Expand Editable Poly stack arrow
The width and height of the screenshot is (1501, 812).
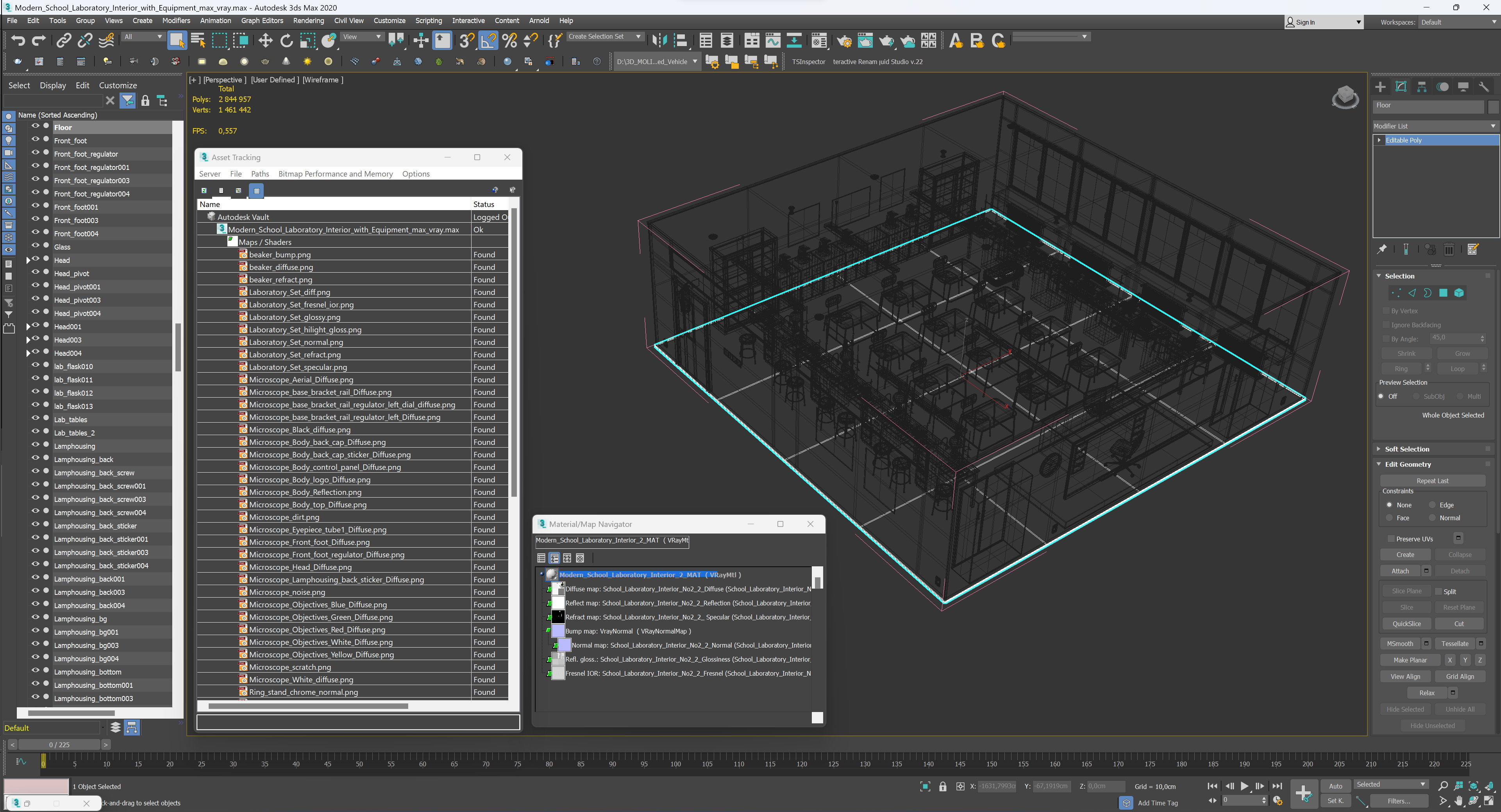pos(1379,140)
